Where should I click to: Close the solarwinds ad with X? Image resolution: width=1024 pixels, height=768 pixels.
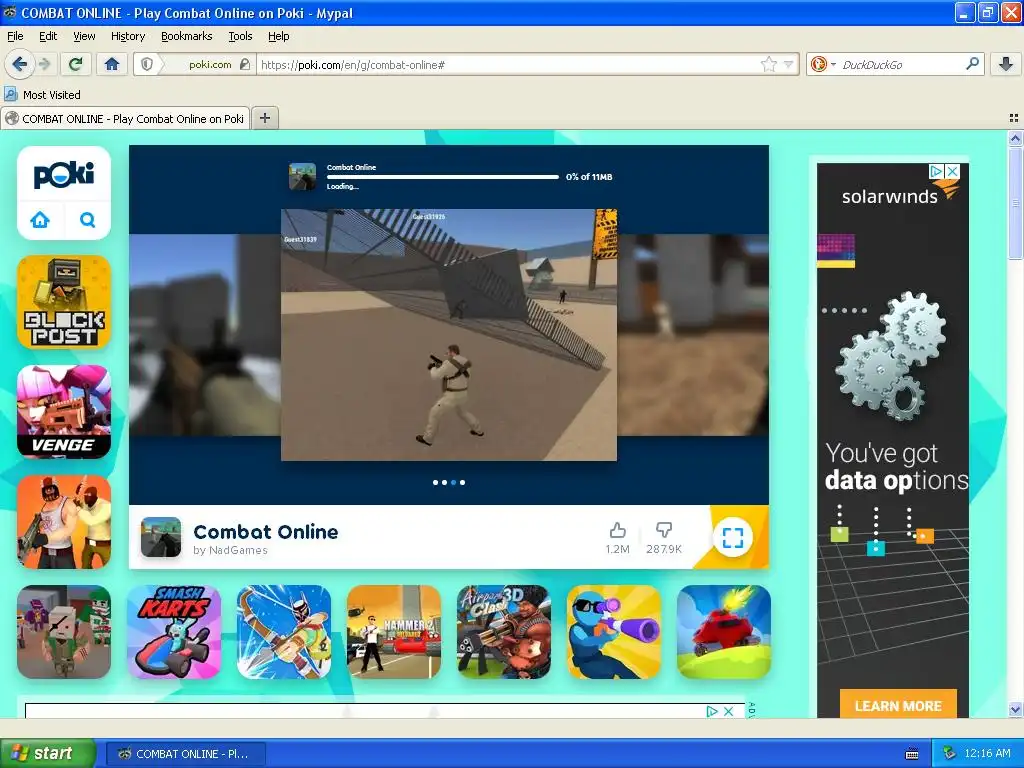pyautogui.click(x=953, y=171)
